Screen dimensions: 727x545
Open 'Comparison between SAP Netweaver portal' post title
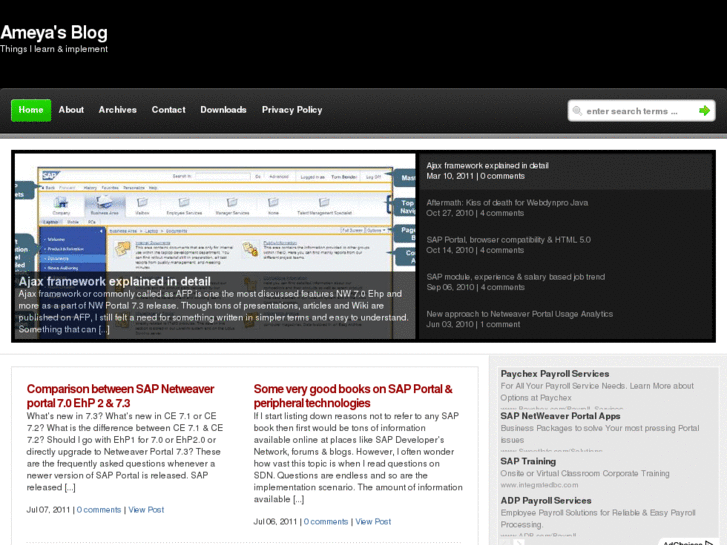[120, 396]
